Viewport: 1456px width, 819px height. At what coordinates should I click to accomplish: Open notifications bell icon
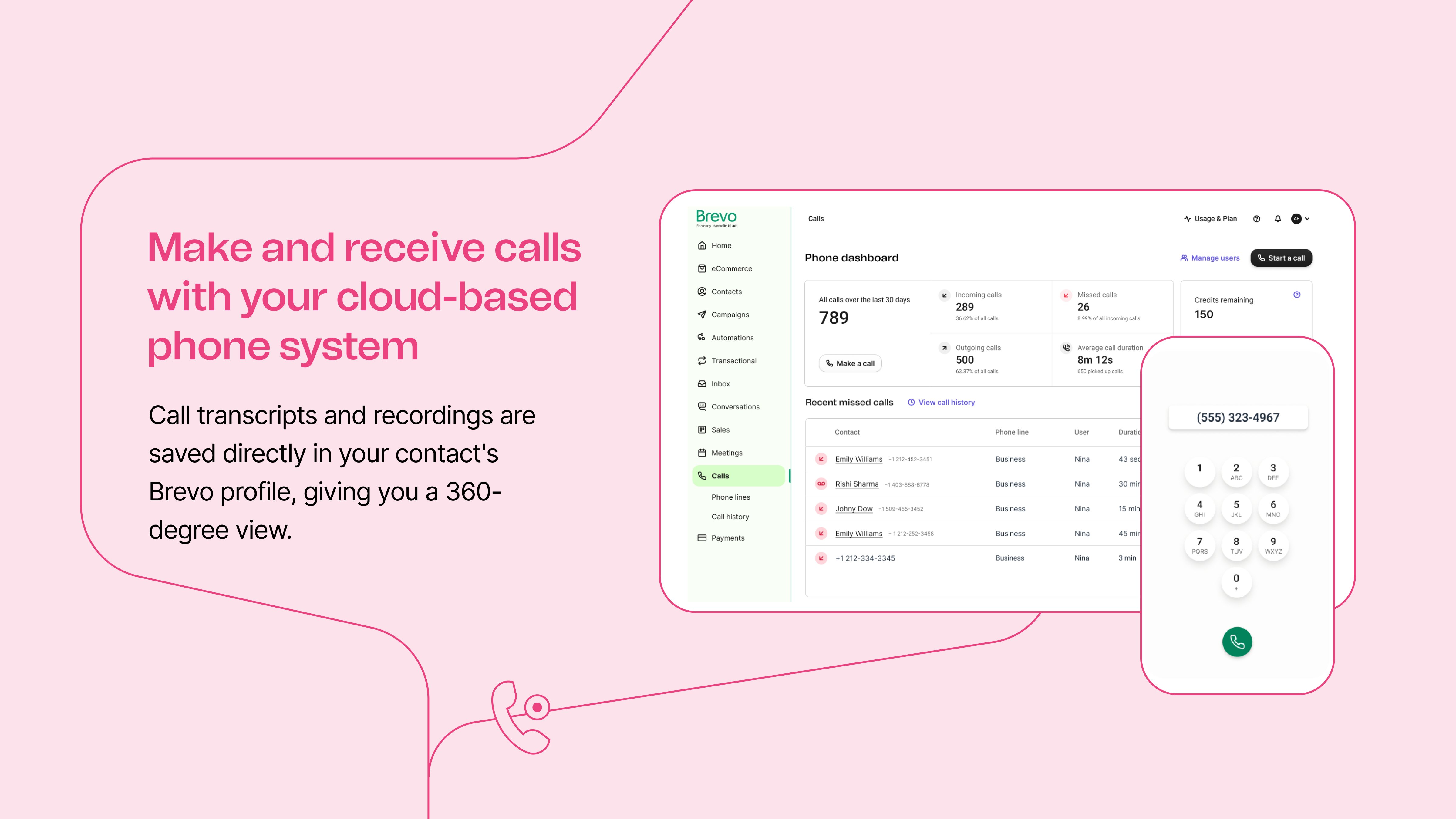pos(1277,219)
